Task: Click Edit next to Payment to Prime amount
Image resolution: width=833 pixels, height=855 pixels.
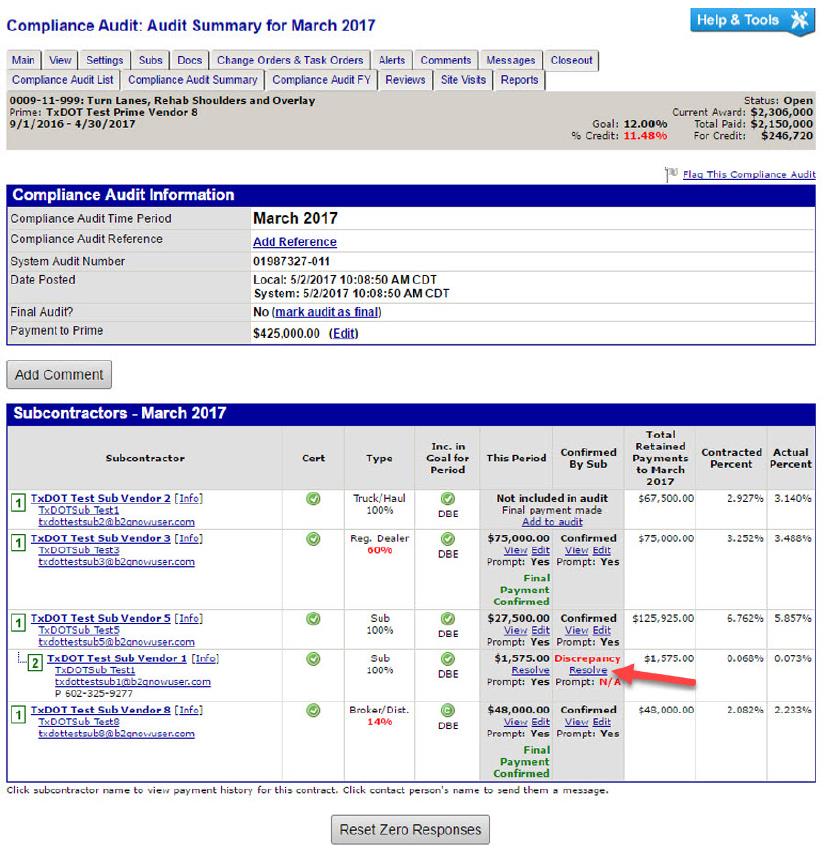Action: pyautogui.click(x=343, y=334)
